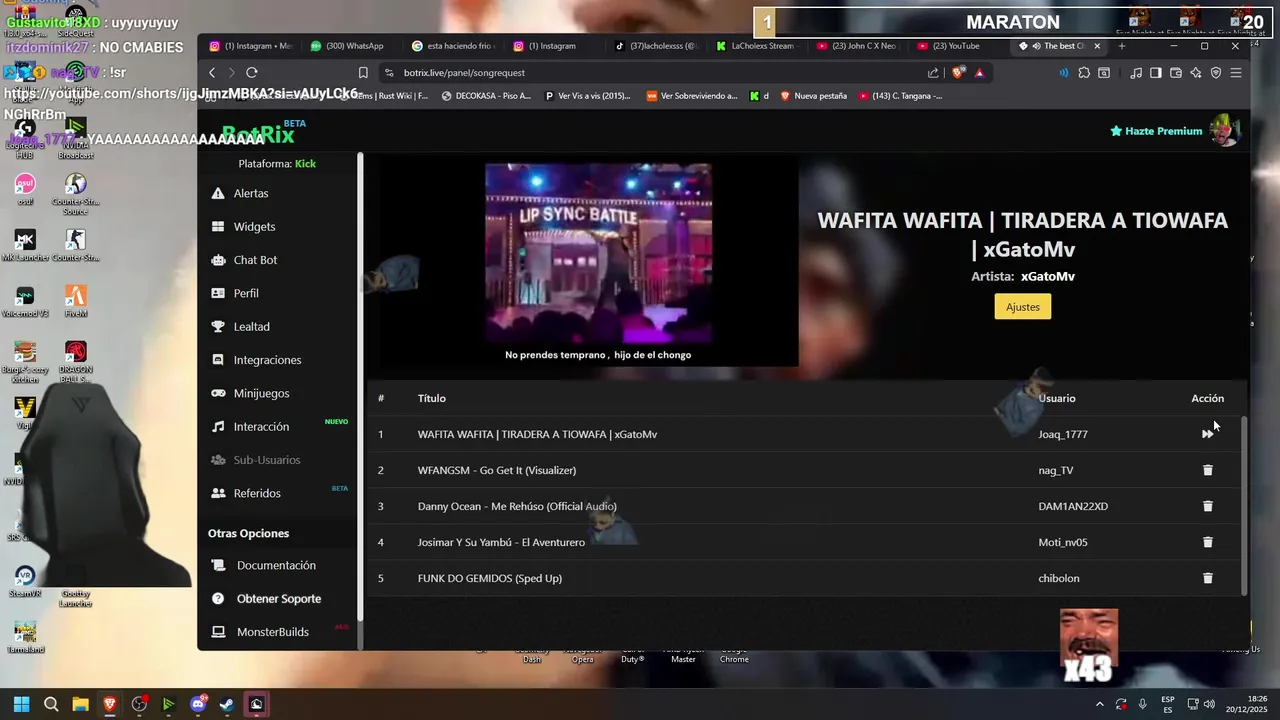This screenshot has width=1280, height=720.
Task: Open Windows taskbar search
Action: tap(51, 704)
